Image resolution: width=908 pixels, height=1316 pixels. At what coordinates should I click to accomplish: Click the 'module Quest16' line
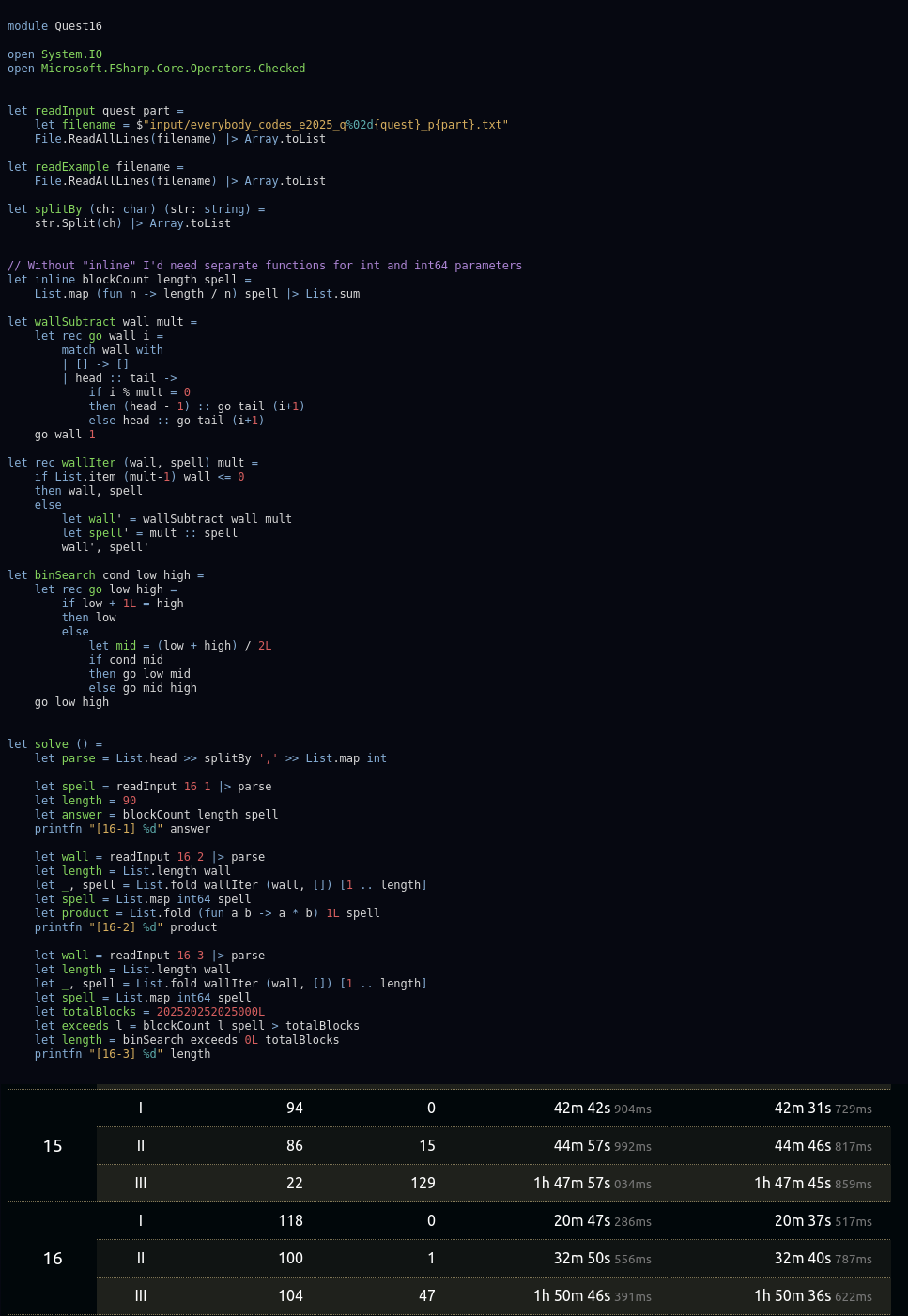[x=54, y=26]
